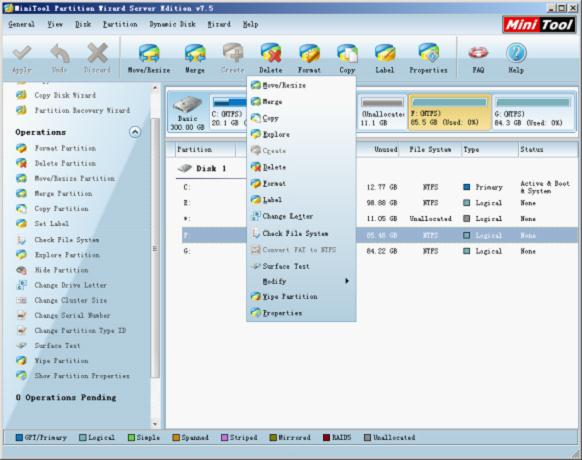Click the Status column header
Screen dimensions: 582x460
tap(548, 149)
